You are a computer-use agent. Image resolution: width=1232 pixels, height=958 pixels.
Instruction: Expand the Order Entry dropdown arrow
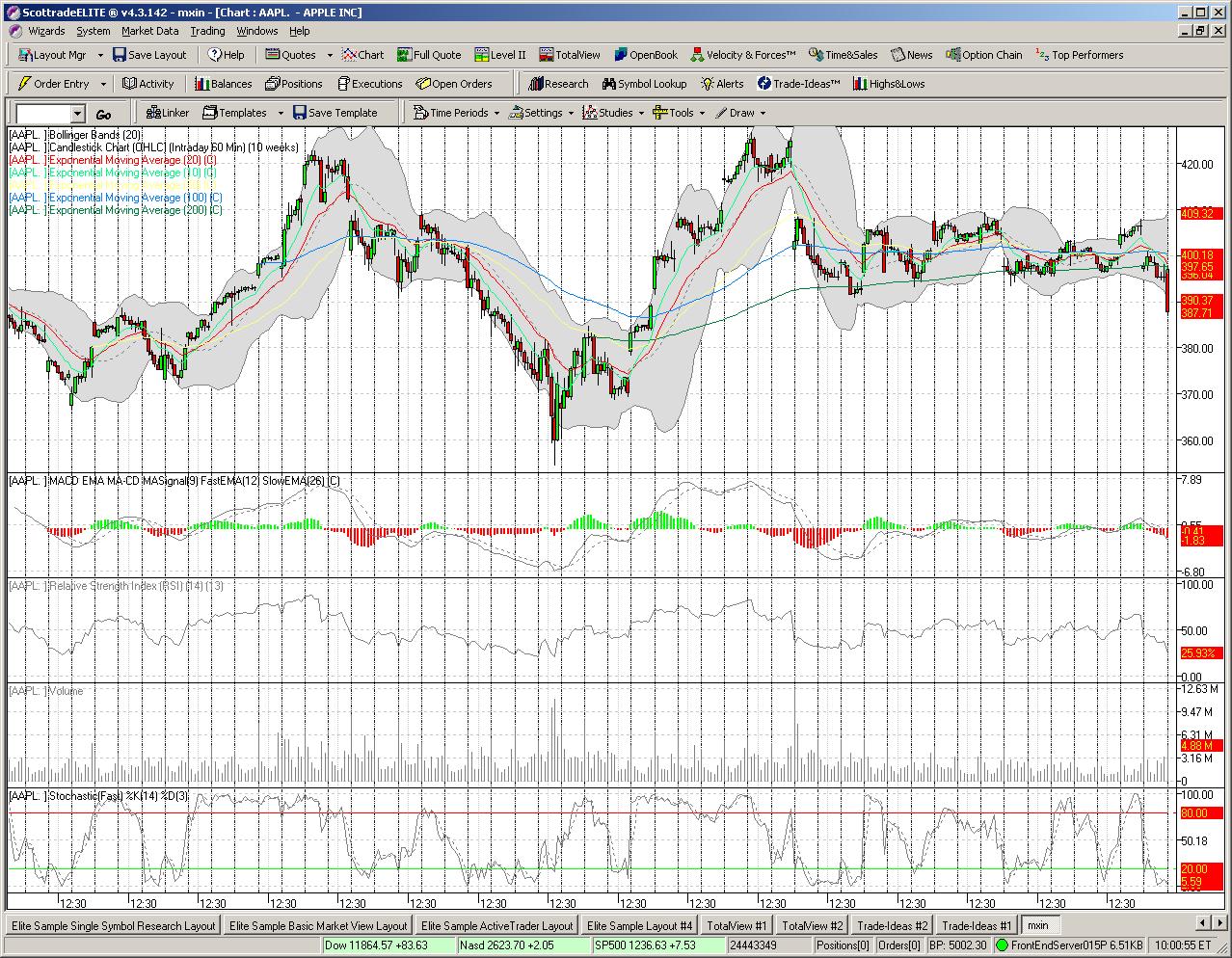103,84
